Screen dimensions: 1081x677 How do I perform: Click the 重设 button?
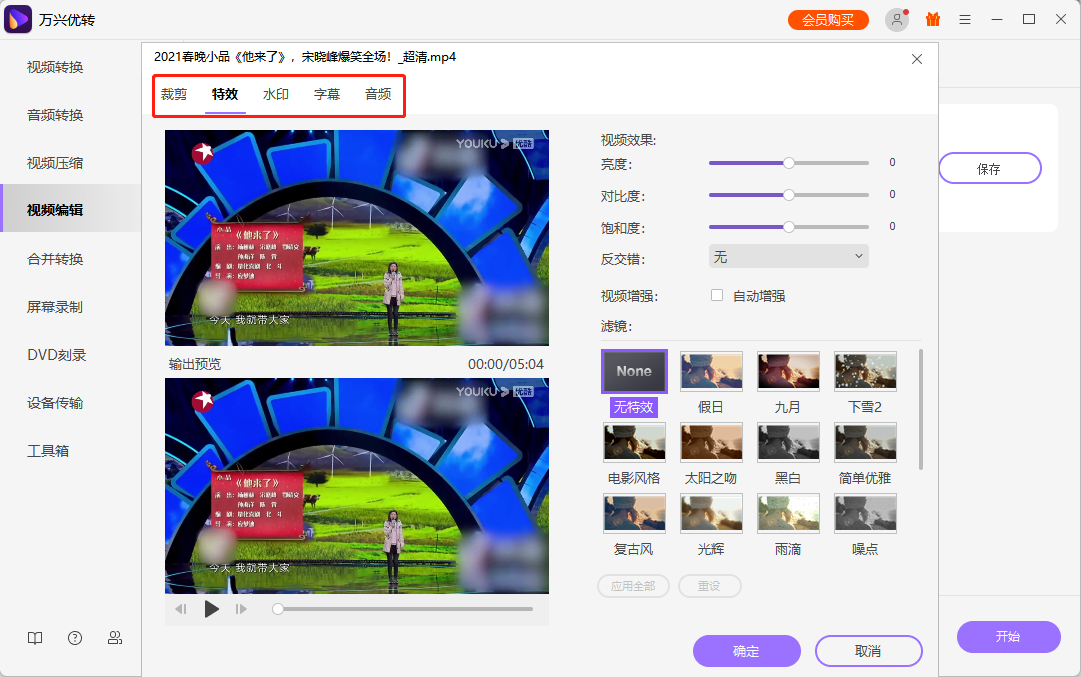709,586
